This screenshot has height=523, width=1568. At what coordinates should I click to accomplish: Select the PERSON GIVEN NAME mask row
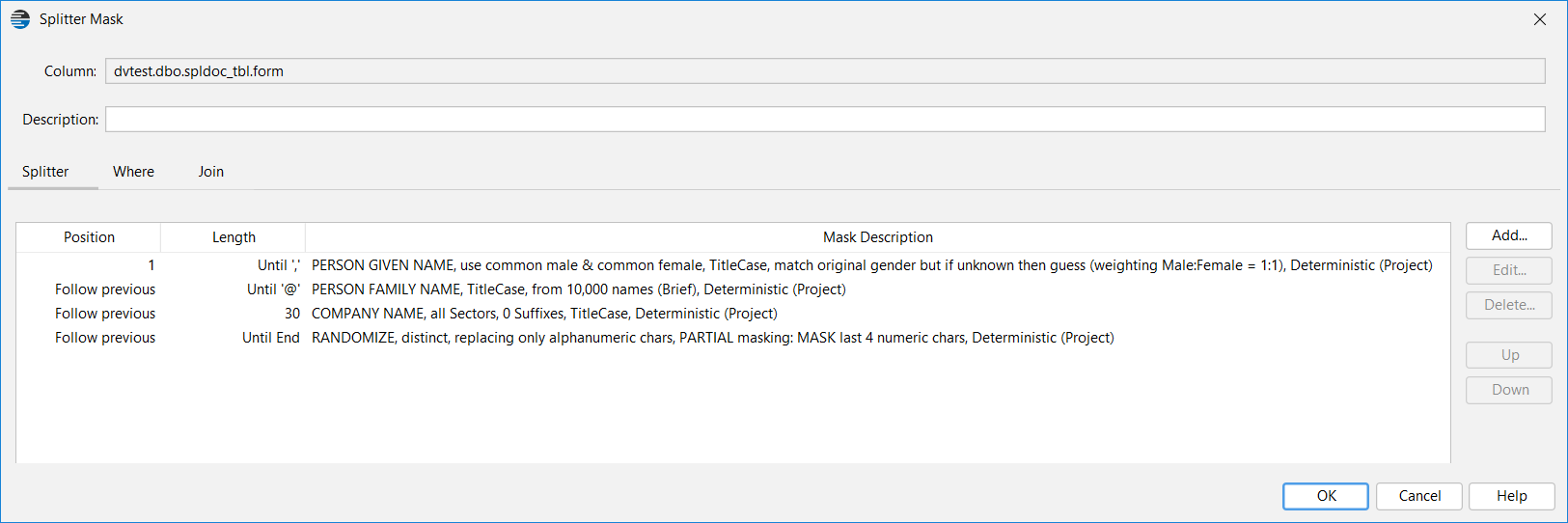click(733, 265)
